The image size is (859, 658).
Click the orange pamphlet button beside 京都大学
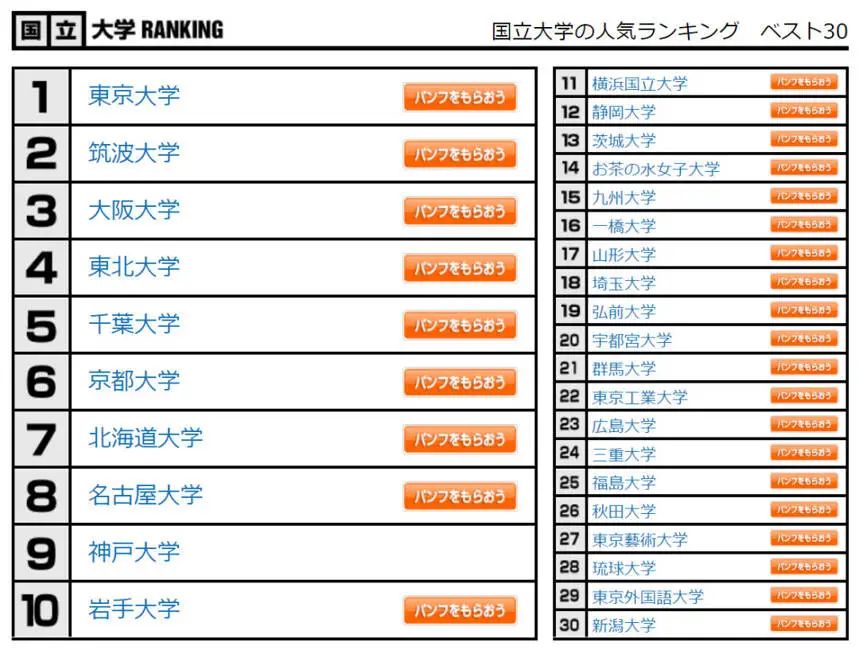click(460, 382)
